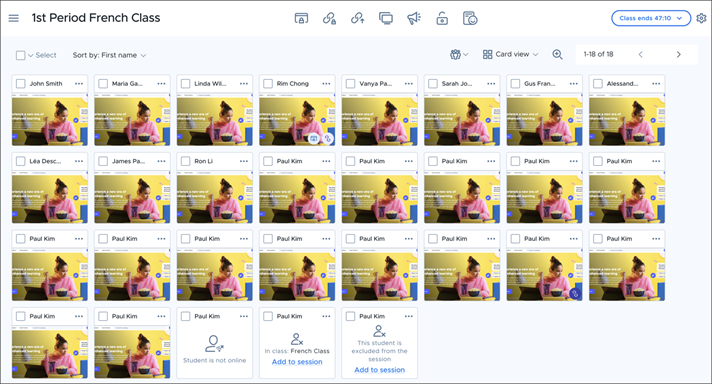This screenshot has width=712, height=384.
Task: Check Alessand... student checkbox
Action: tap(598, 84)
